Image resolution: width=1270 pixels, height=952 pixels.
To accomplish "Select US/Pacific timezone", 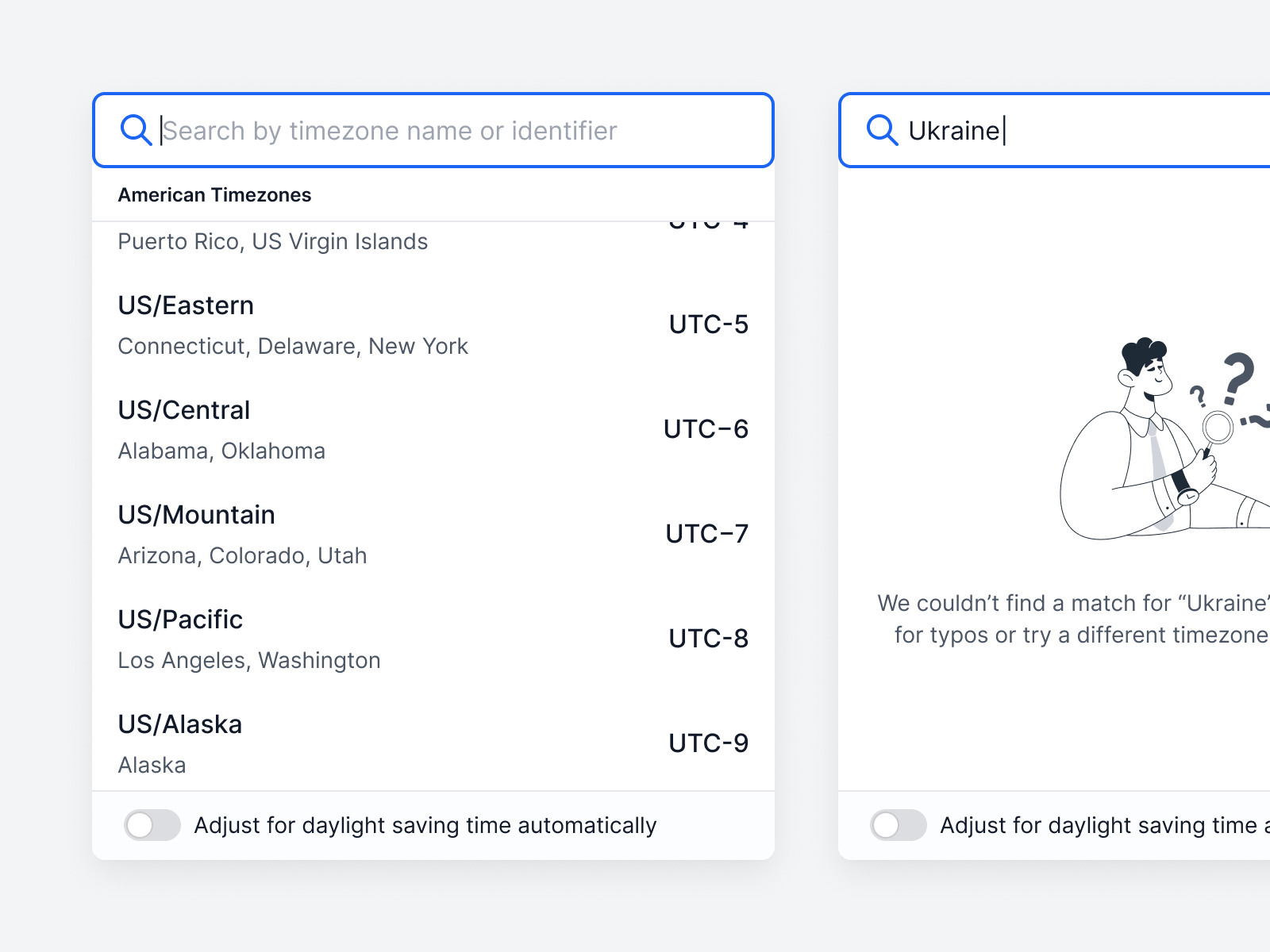I will click(180, 620).
